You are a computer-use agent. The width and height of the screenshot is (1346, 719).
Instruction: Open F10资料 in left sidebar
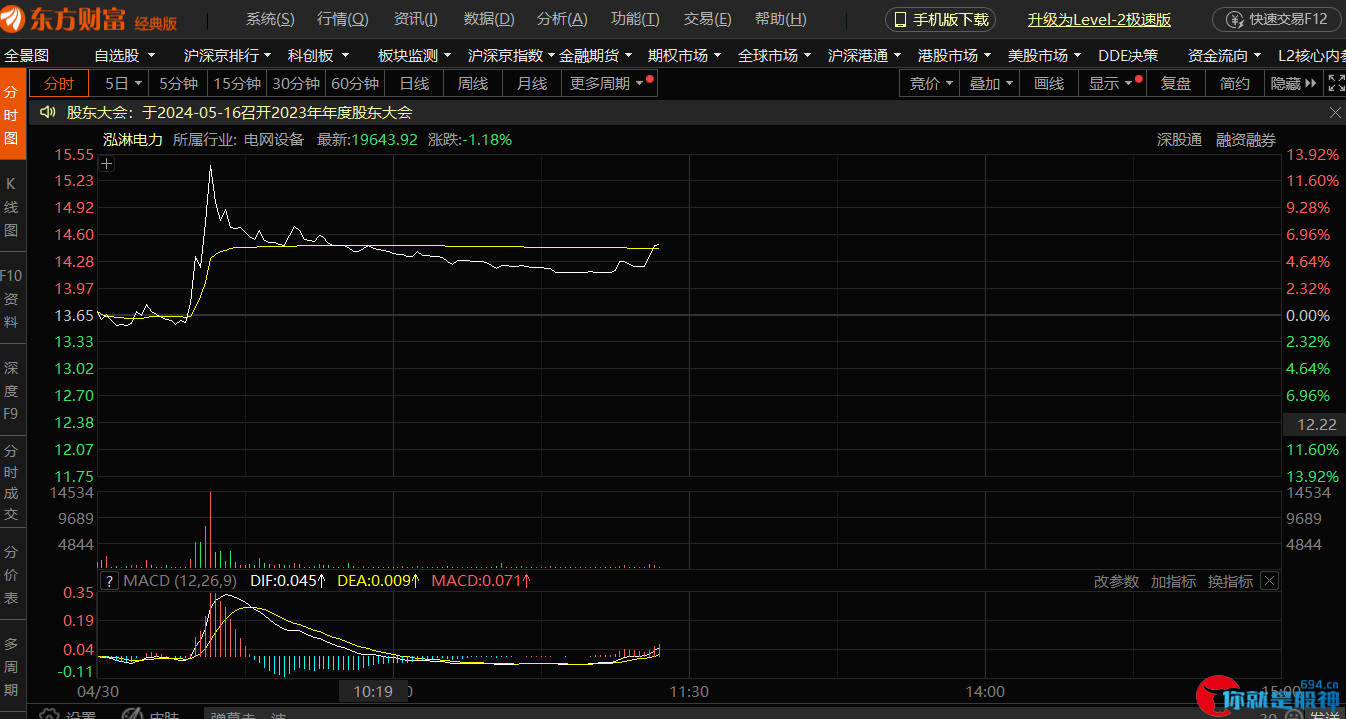pos(12,299)
